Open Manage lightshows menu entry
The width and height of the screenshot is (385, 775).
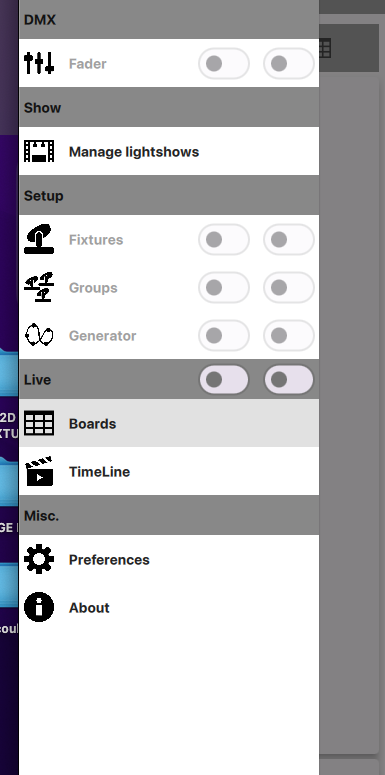click(x=169, y=151)
